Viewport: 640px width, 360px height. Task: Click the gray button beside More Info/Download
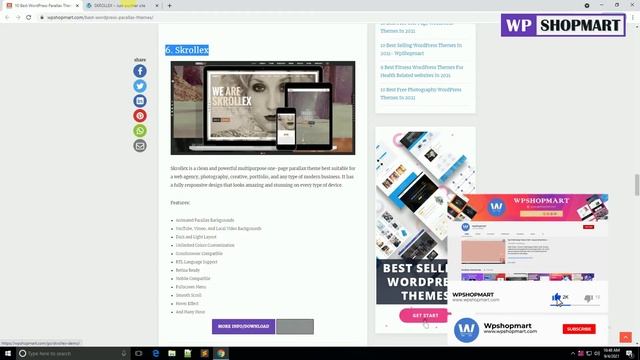(x=295, y=327)
